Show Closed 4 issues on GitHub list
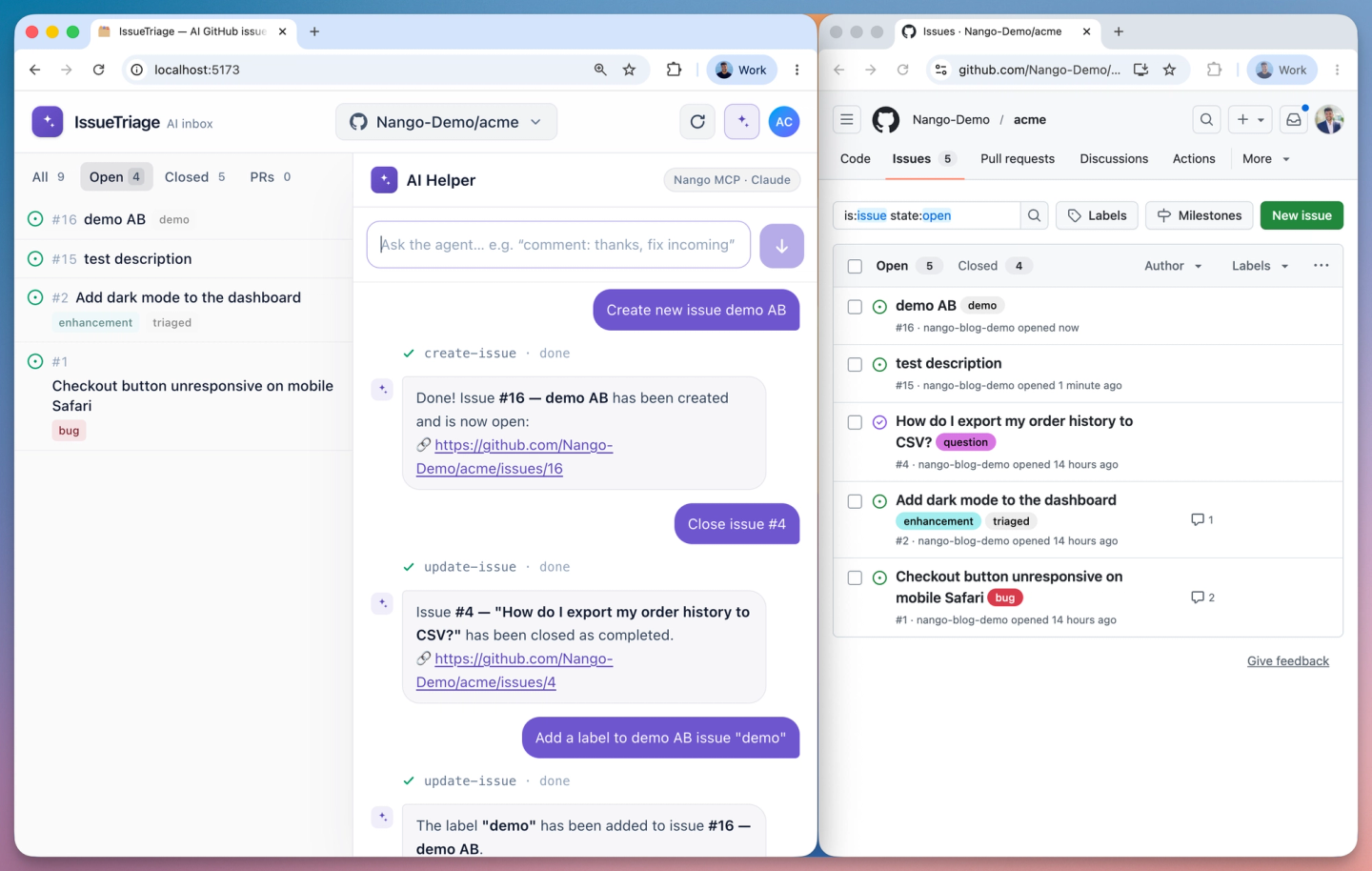The height and width of the screenshot is (871, 1372). pos(993,266)
